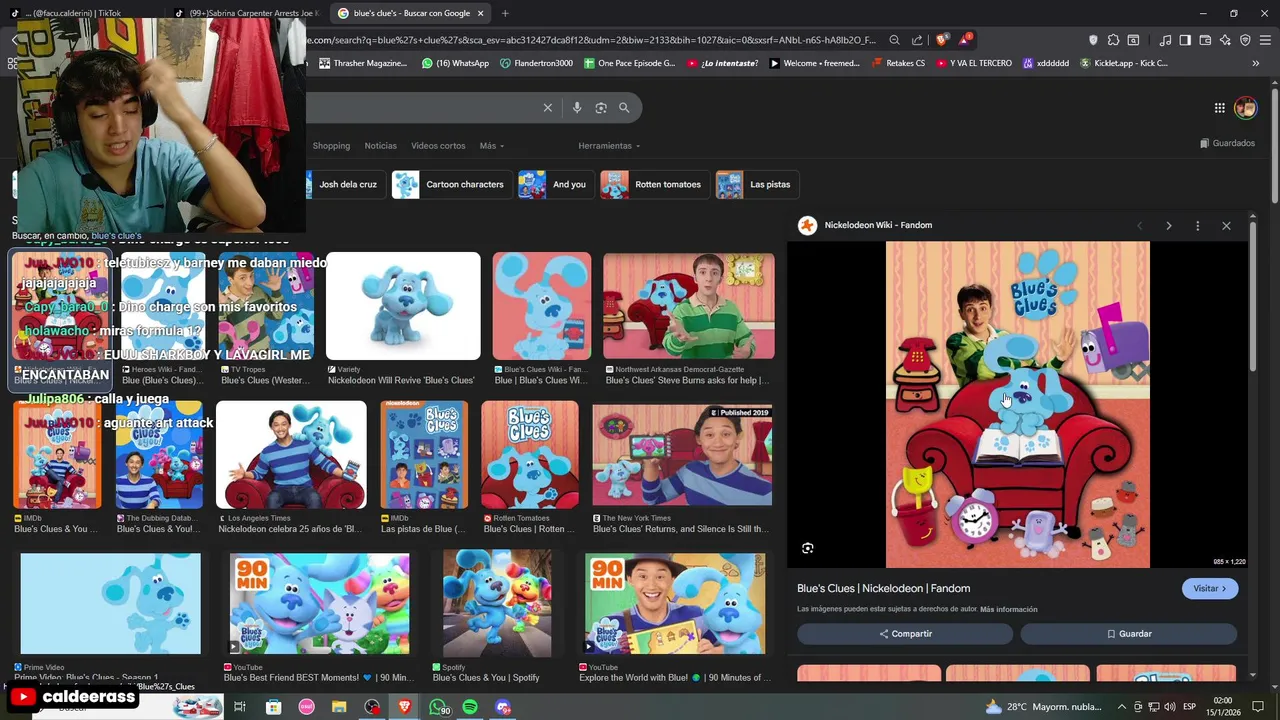The width and height of the screenshot is (1280, 720).
Task: Open Los Angeles Times result thumbnail
Action: coord(291,455)
